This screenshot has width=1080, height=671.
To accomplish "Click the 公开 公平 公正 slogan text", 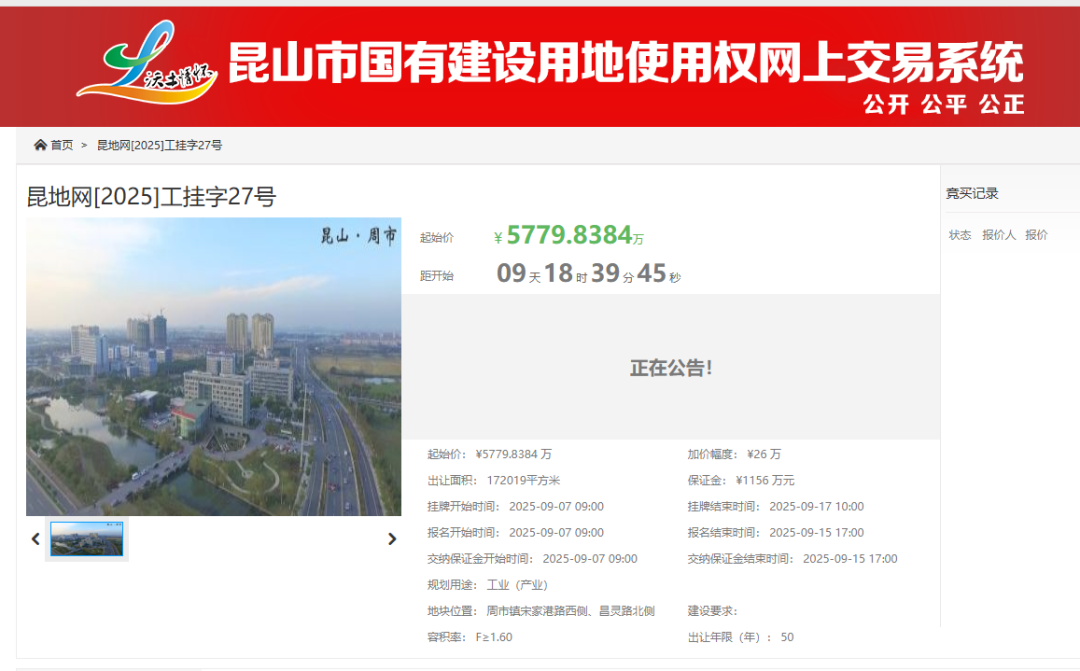I will pos(943,104).
